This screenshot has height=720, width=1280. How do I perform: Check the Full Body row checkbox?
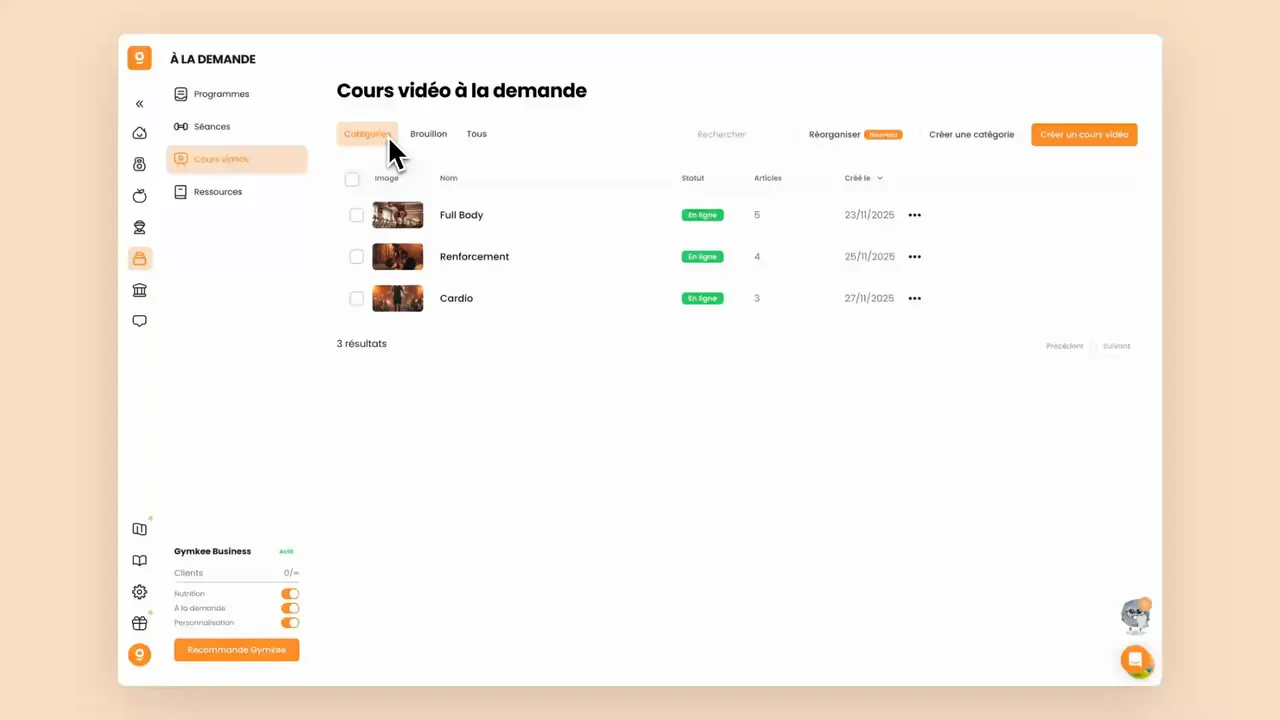point(356,215)
